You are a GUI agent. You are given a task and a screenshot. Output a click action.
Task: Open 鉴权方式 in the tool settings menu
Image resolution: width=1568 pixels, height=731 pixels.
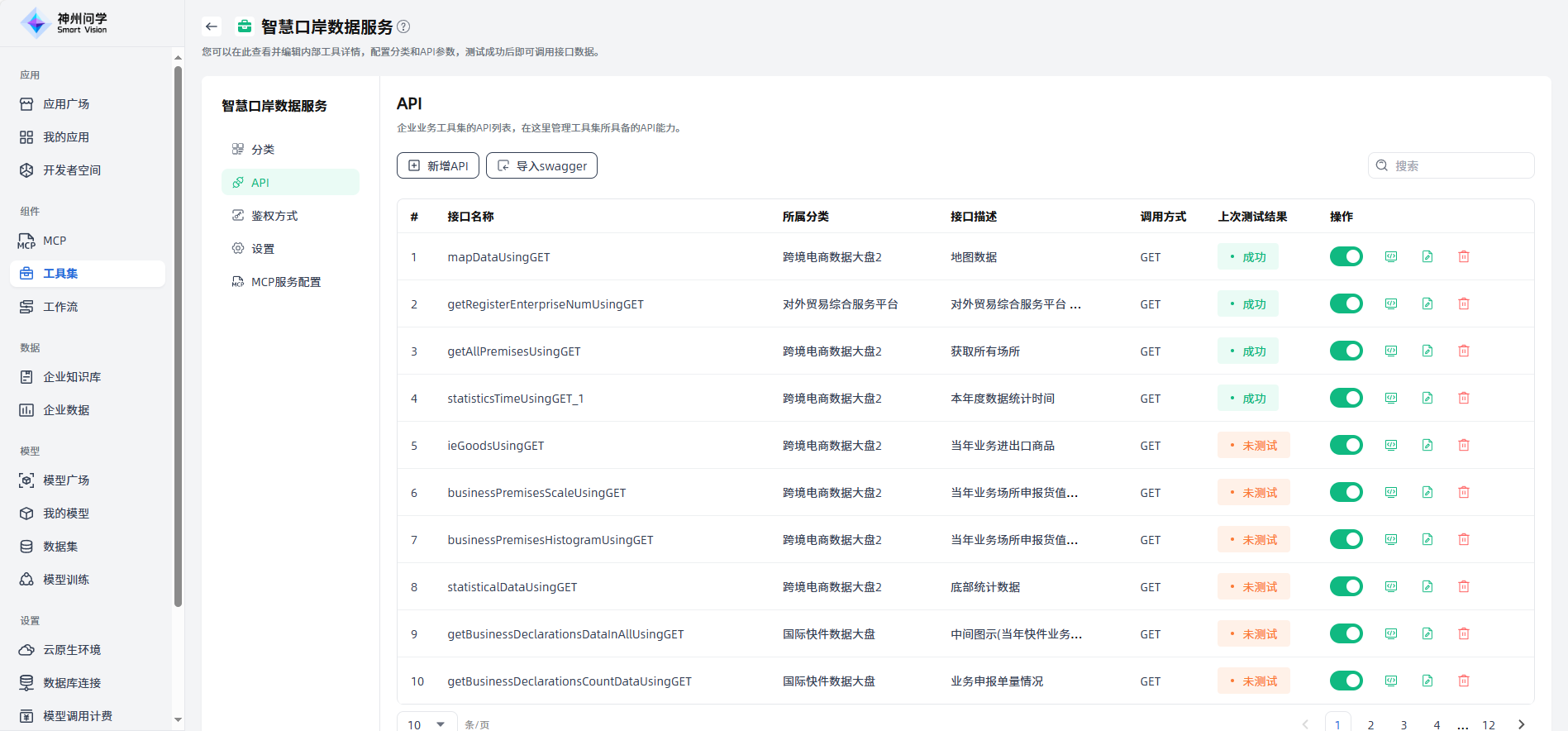coord(274,216)
